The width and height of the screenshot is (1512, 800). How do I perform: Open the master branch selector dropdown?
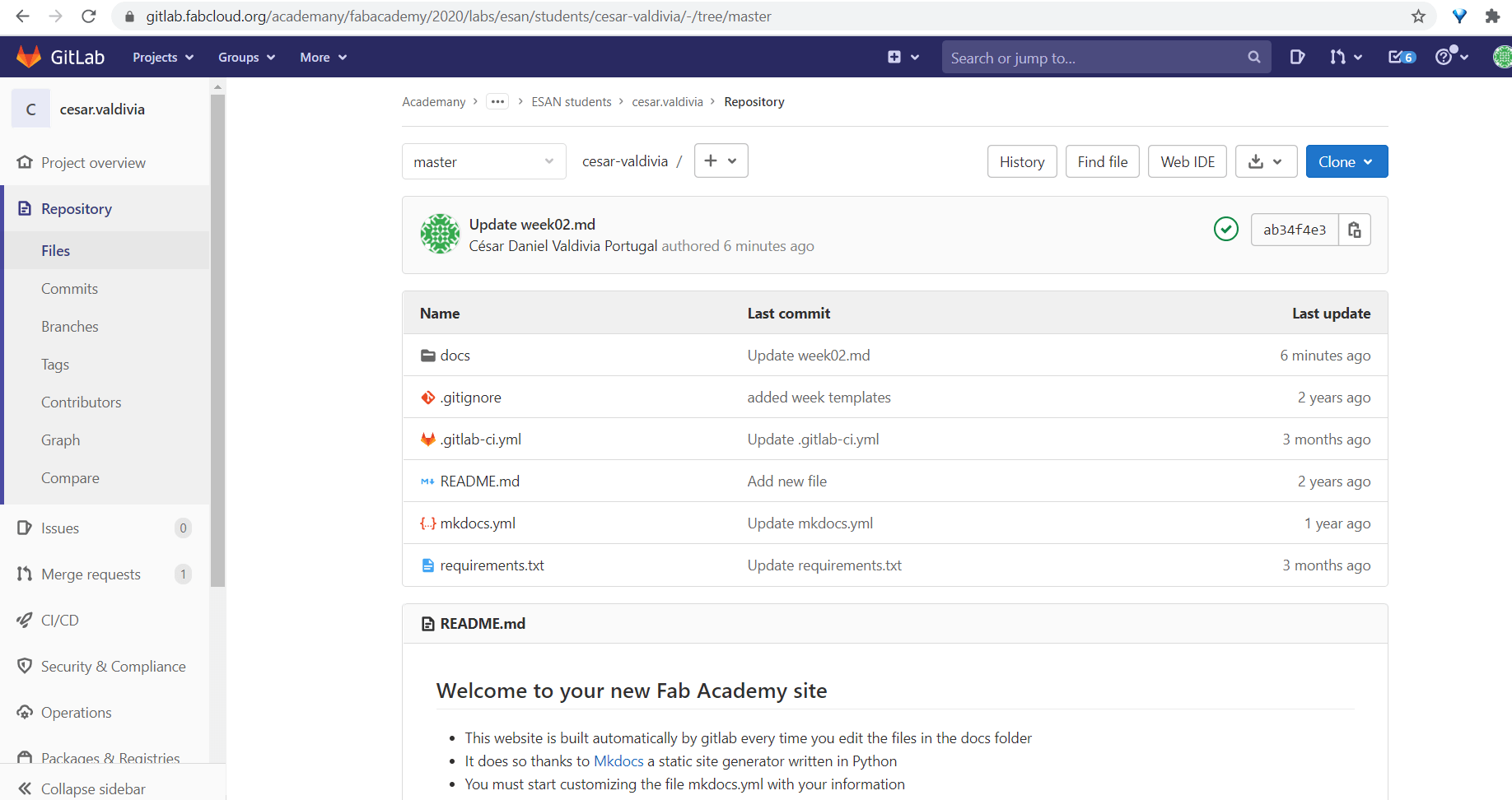[x=484, y=161]
